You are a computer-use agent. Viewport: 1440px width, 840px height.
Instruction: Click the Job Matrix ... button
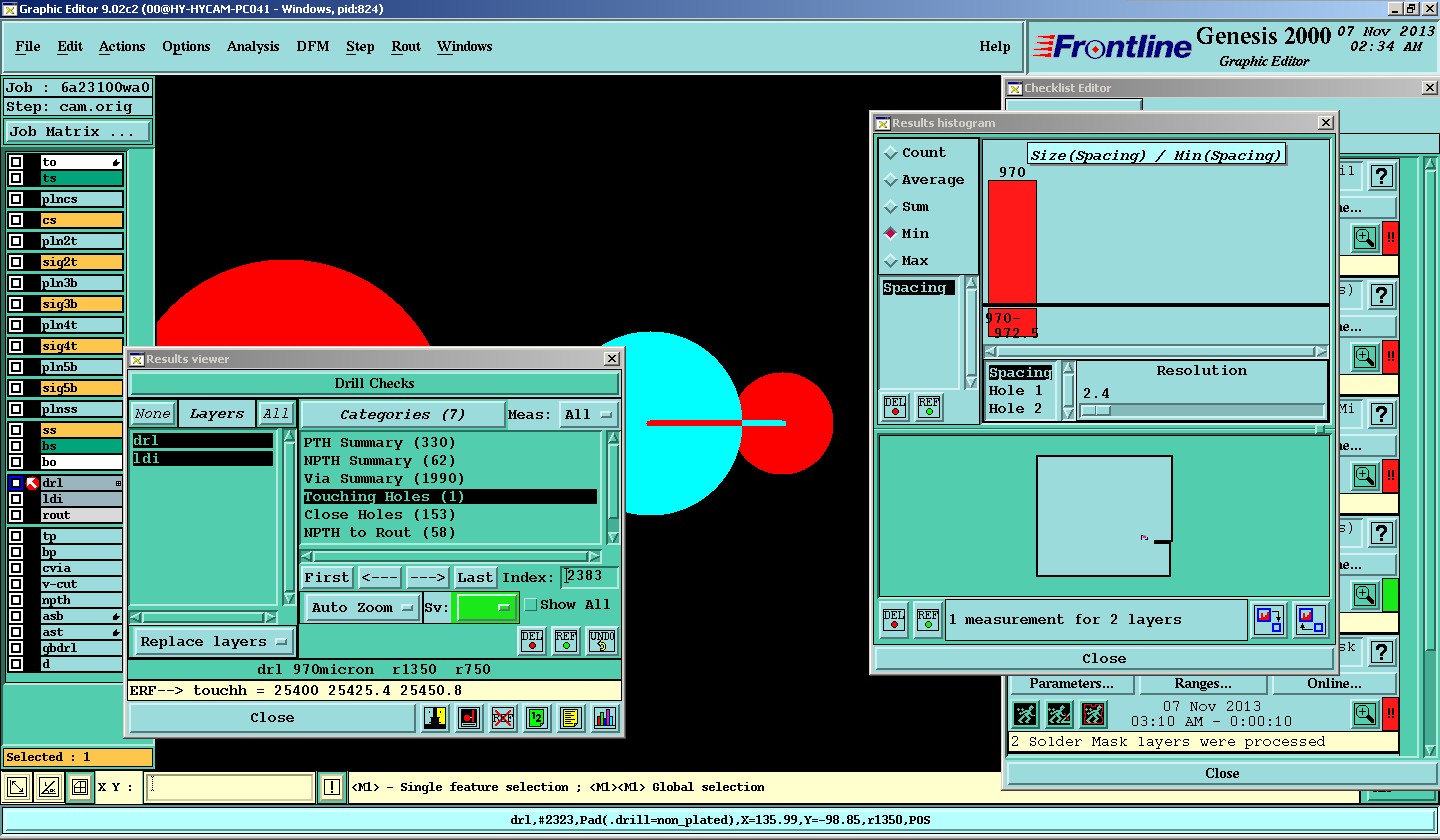point(78,132)
